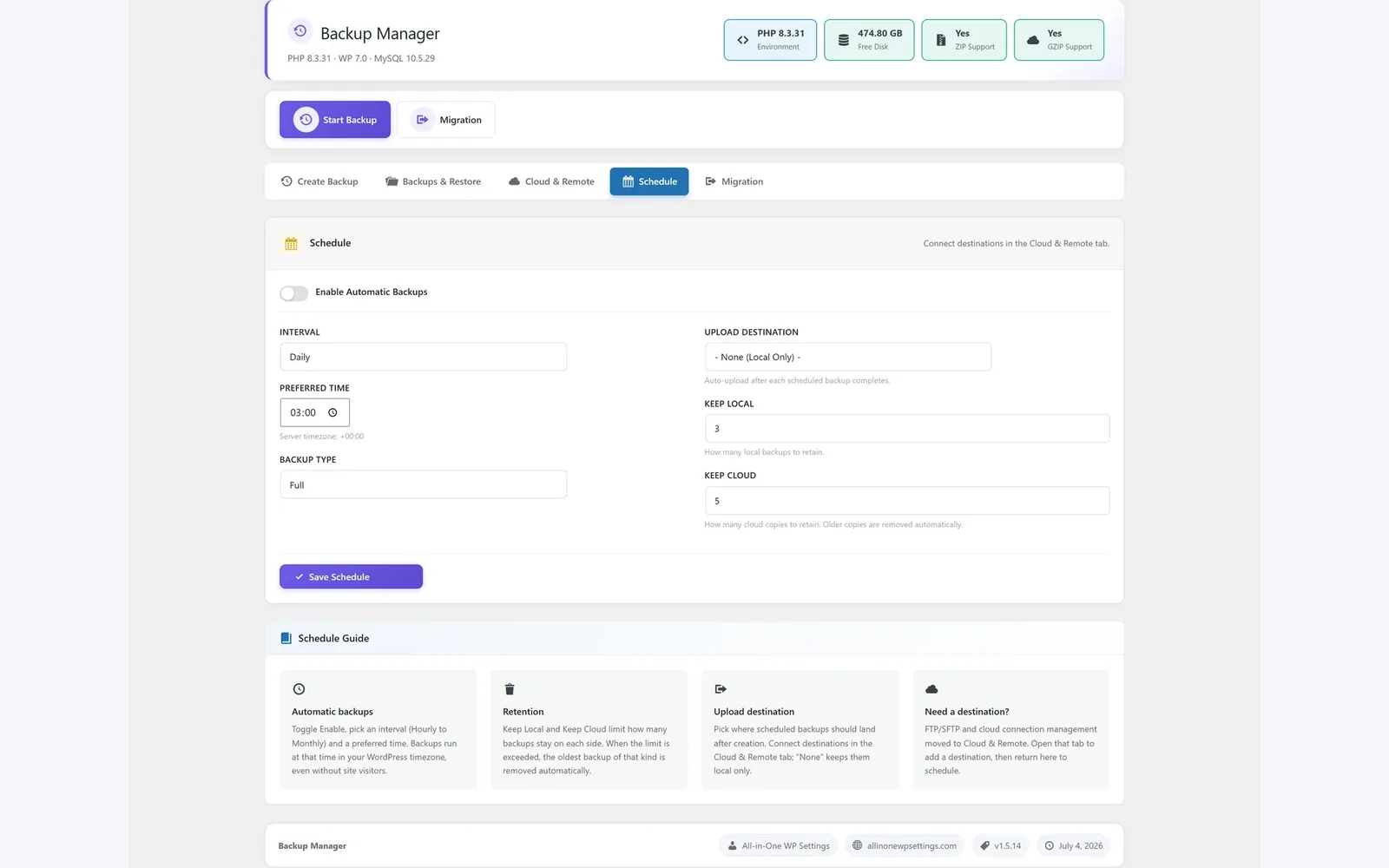Click the PHP 8.3.31 Environment badge
The image size is (1389, 868).
pyautogui.click(x=770, y=40)
